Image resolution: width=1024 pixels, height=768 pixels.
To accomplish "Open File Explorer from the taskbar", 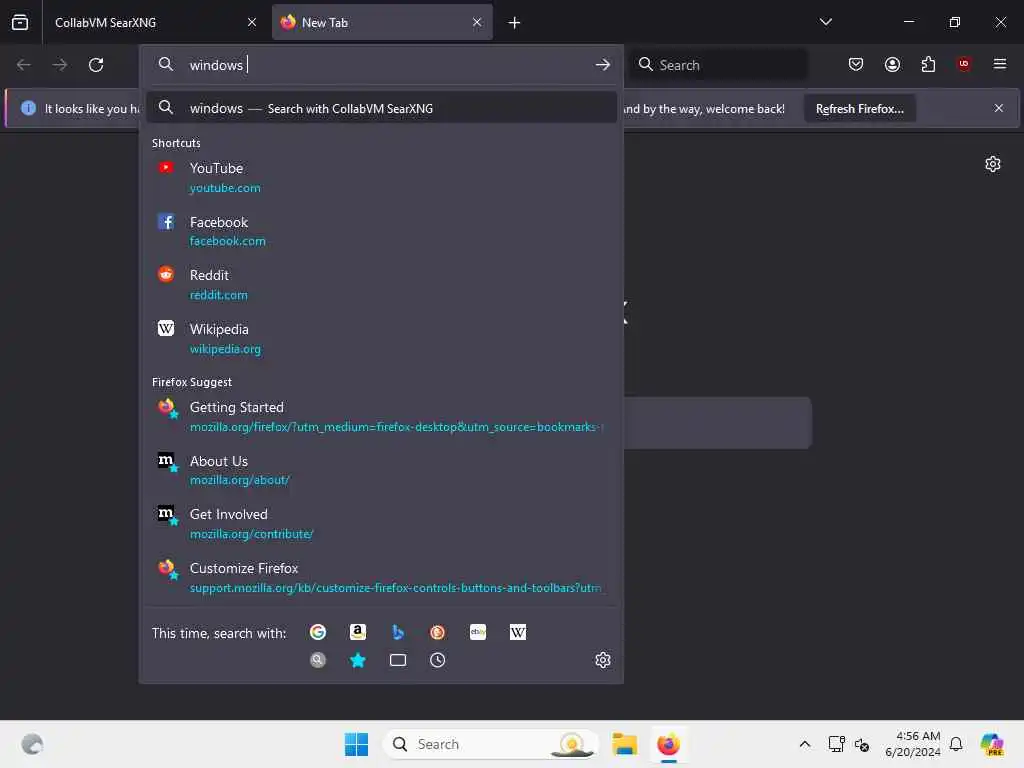I will tap(624, 744).
